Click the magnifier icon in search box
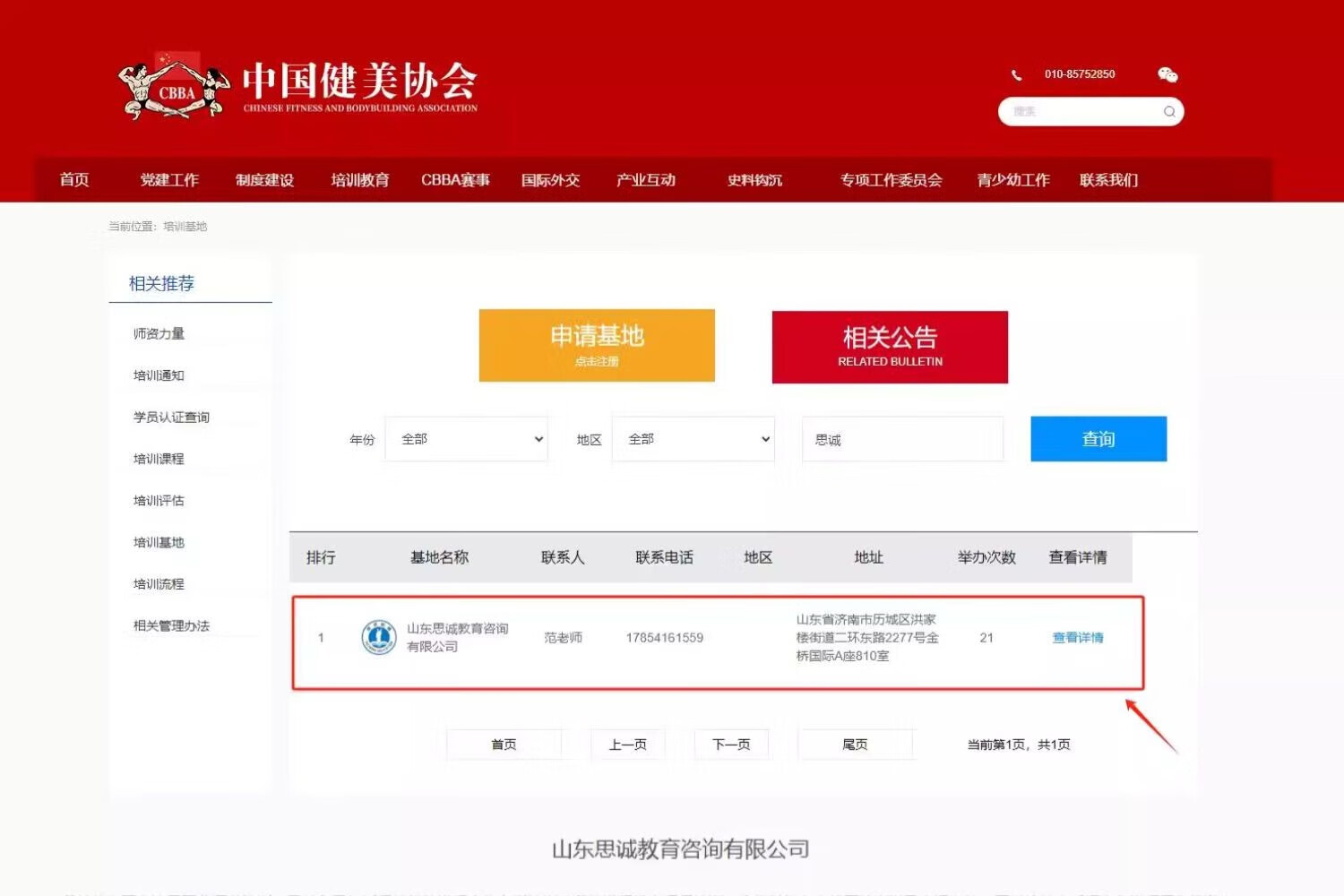 click(x=1168, y=112)
